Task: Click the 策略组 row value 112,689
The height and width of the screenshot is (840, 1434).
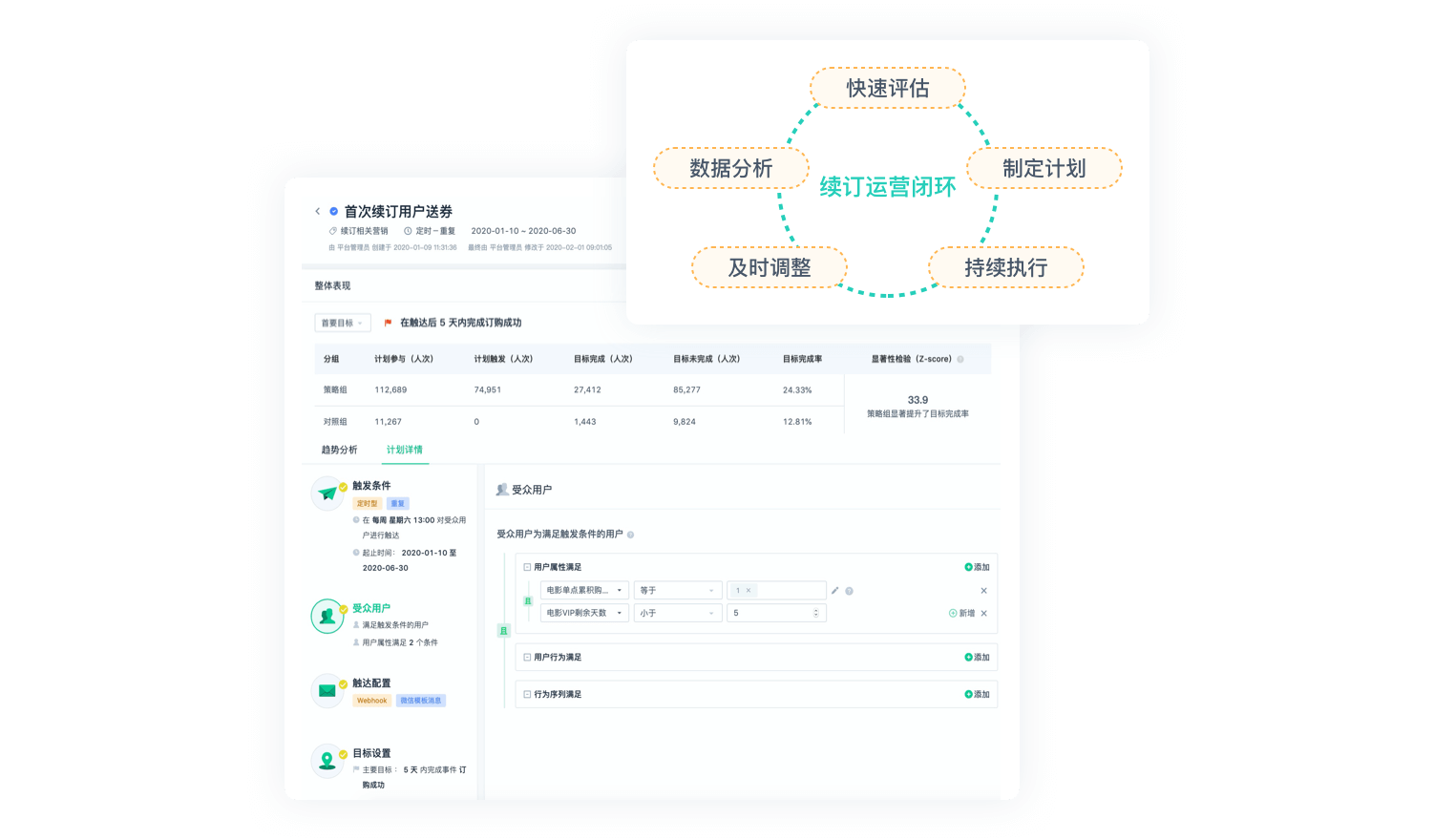Action: 390,389
